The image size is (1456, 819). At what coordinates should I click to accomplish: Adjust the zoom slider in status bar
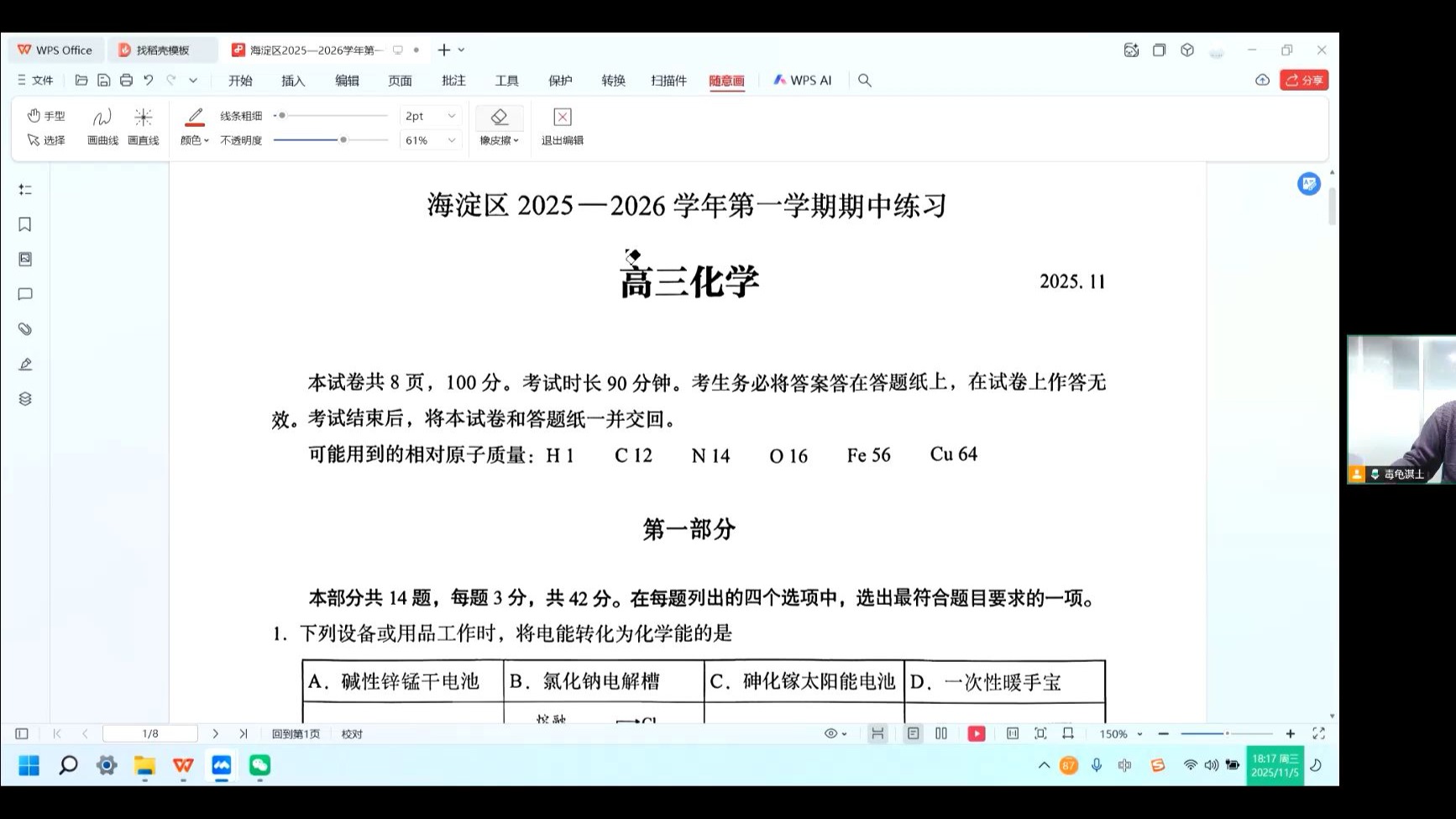point(1227,734)
